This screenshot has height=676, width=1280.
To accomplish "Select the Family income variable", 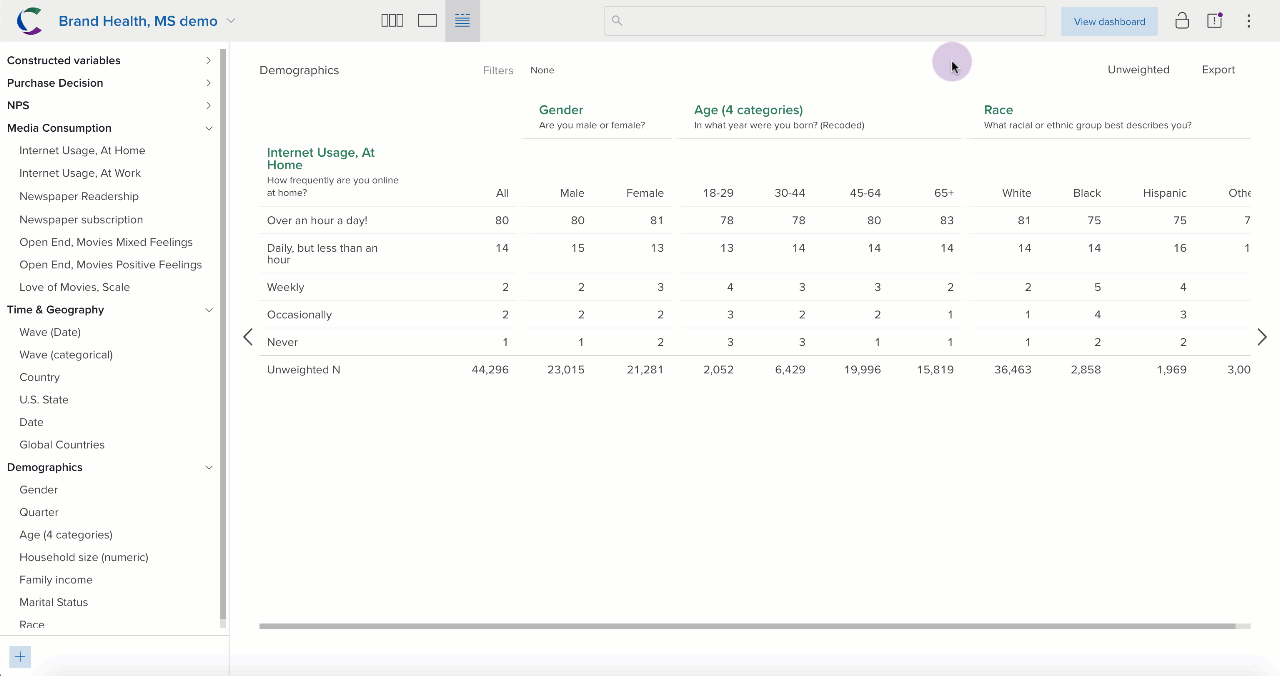I will click(x=56, y=580).
